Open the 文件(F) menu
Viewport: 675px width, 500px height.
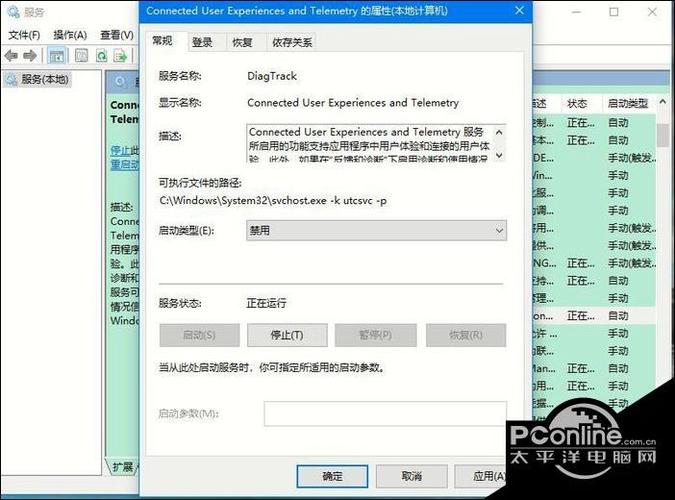(x=24, y=35)
